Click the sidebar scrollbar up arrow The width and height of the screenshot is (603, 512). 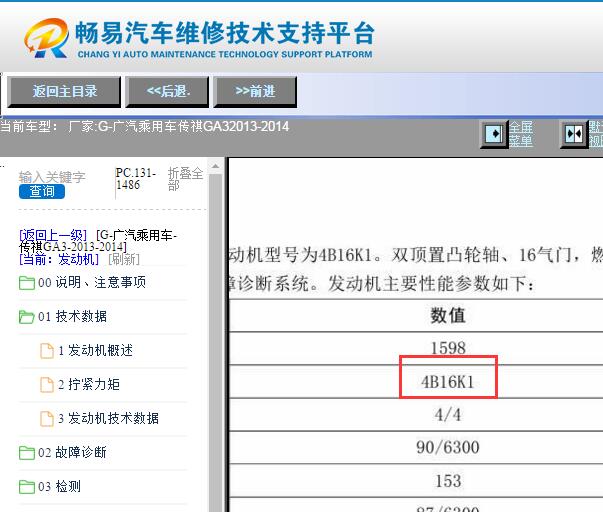pyautogui.click(x=215, y=167)
